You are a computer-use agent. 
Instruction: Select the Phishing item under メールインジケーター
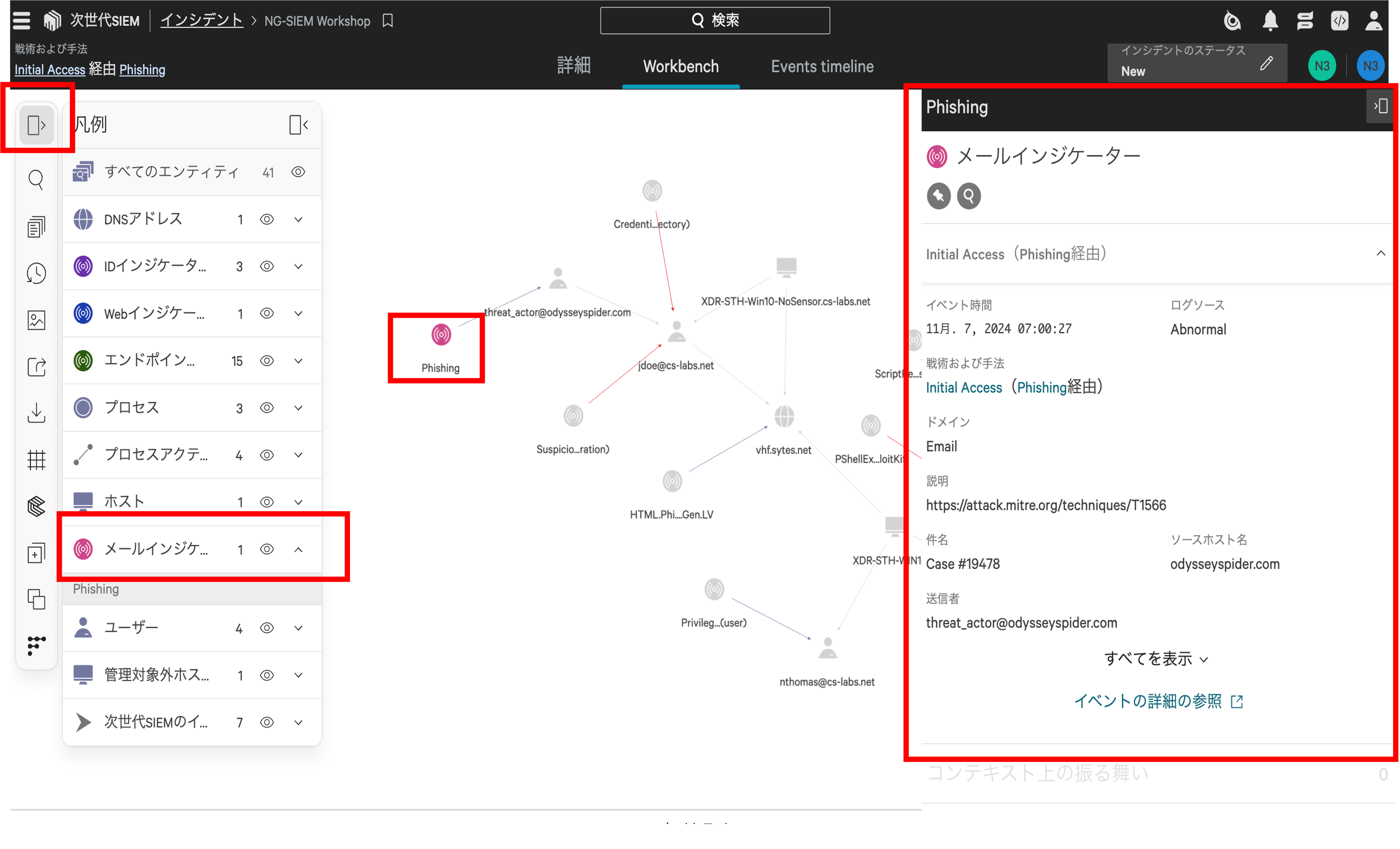[x=191, y=589]
